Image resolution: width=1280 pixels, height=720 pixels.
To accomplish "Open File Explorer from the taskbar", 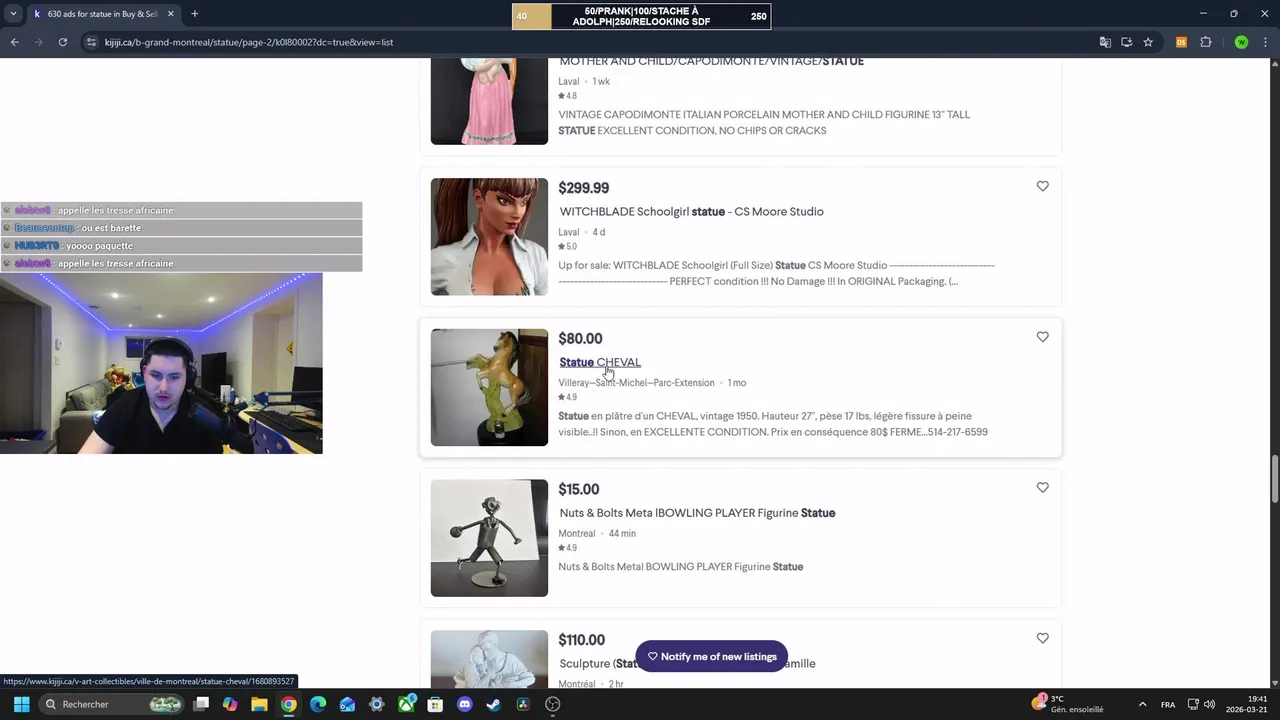I will [x=259, y=704].
